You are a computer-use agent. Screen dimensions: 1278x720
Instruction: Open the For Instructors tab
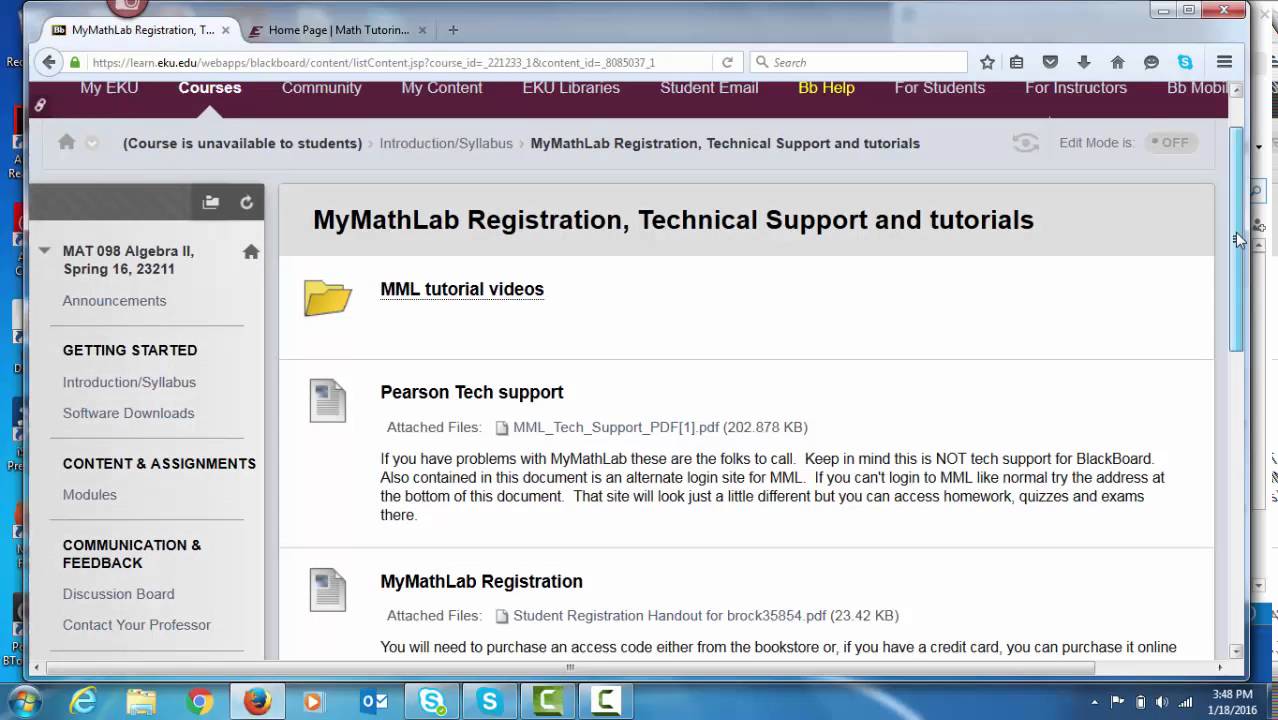(x=1076, y=88)
